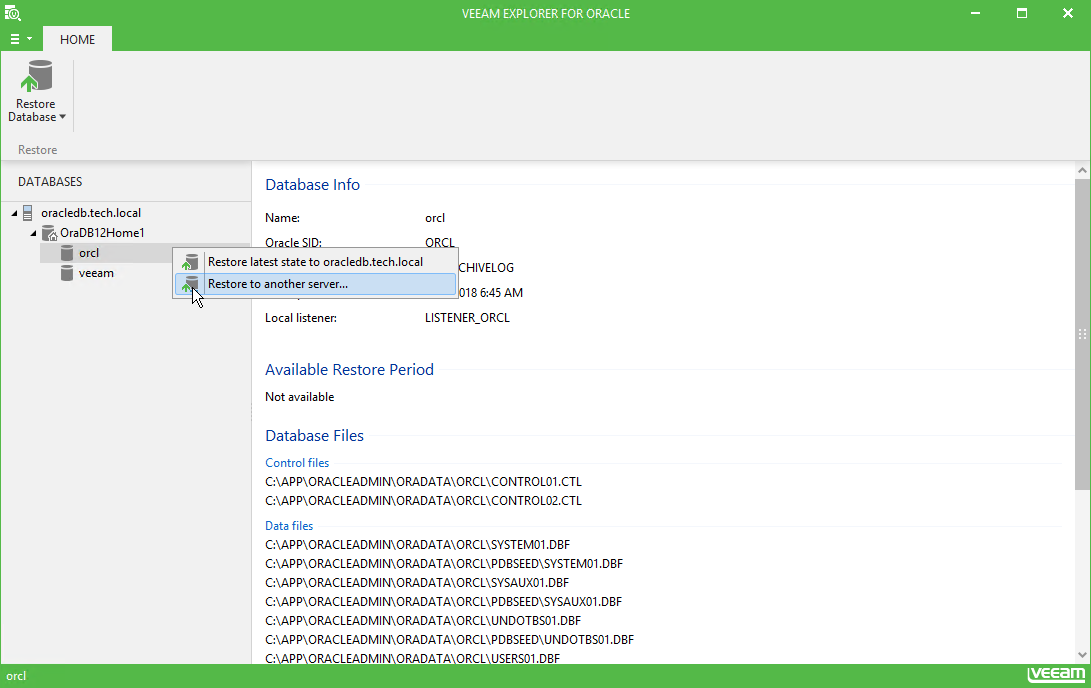Select the HOME ribbon tab
Image resolution: width=1091 pixels, height=688 pixels.
[x=77, y=40]
